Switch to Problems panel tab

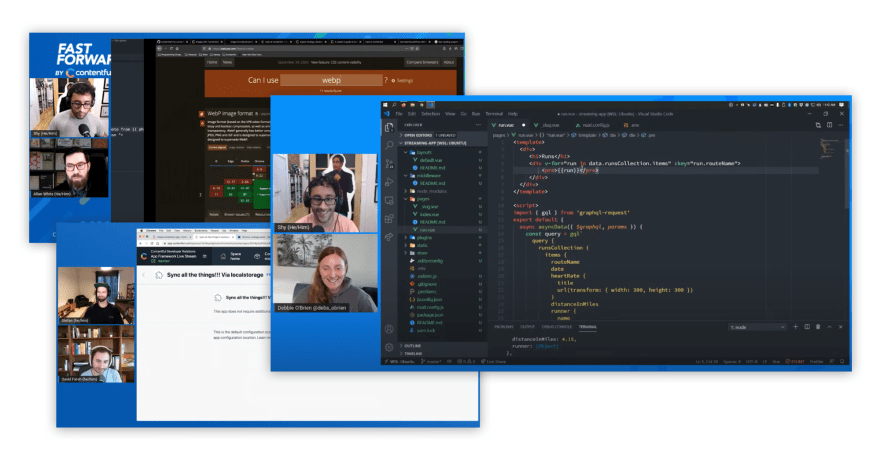pos(503,327)
